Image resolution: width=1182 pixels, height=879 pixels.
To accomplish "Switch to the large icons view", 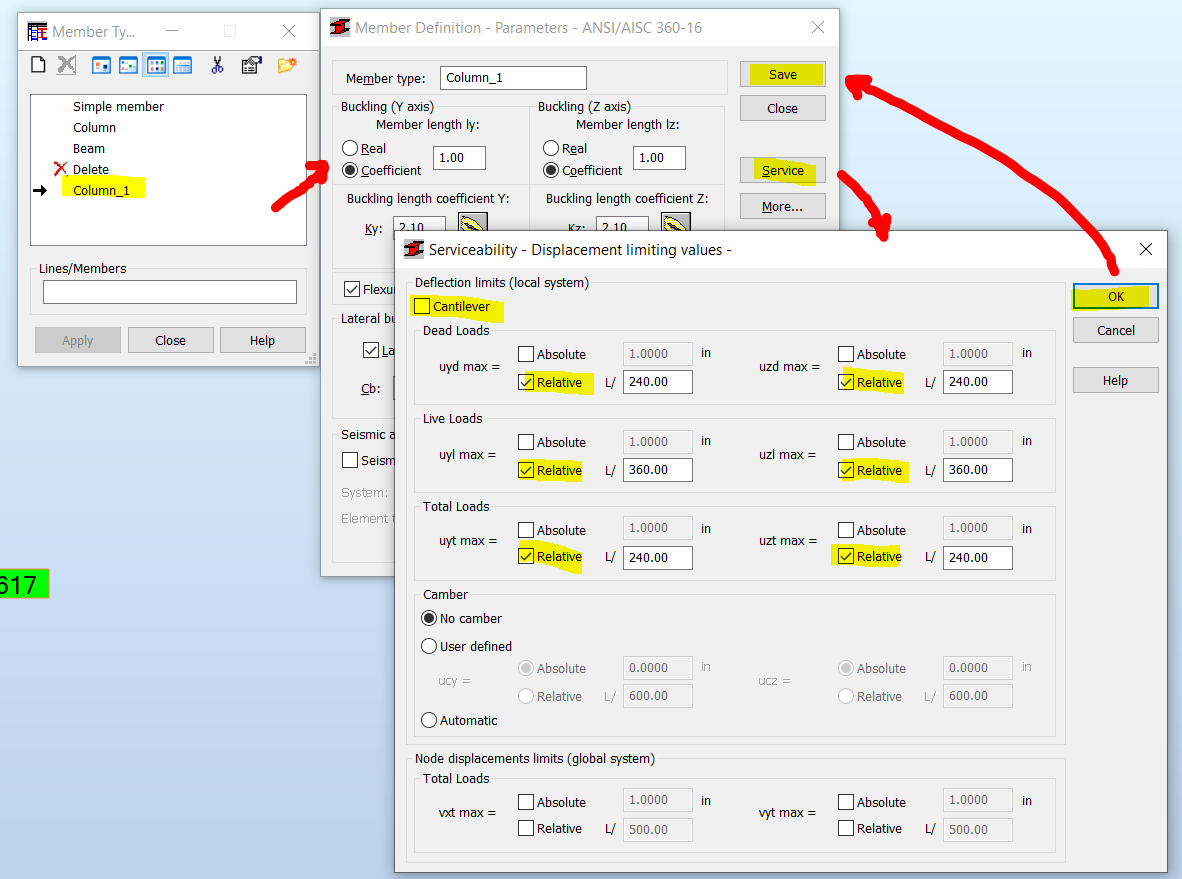I will click(101, 64).
